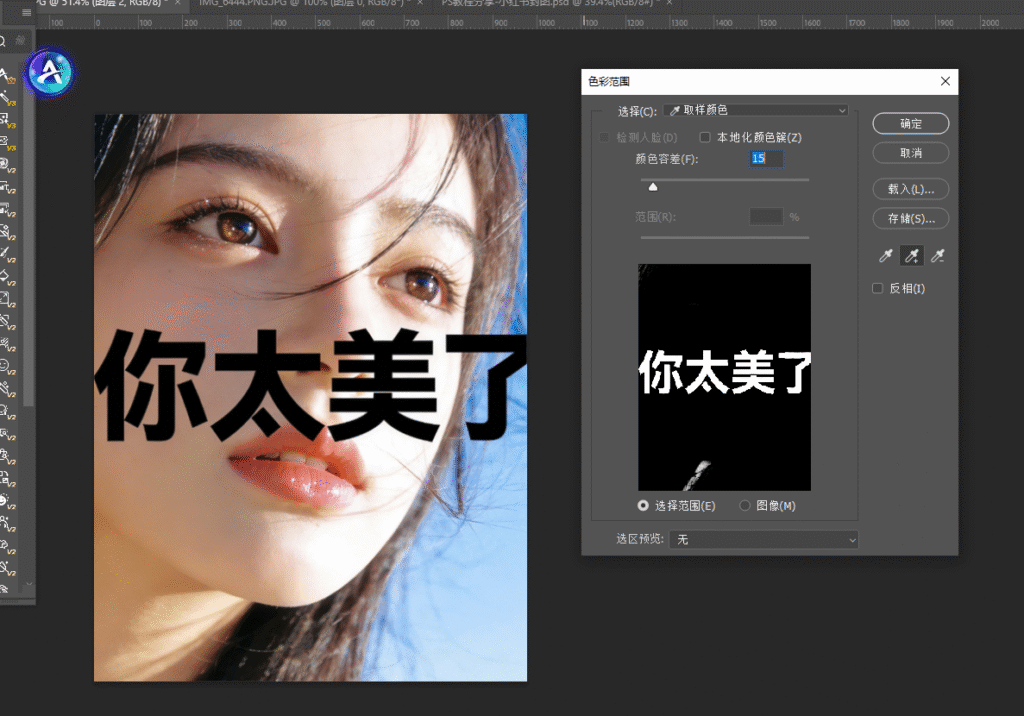Open the toolbar hamburger menu icon
Image resolution: width=1024 pixels, height=716 pixels.
click(x=26, y=12)
